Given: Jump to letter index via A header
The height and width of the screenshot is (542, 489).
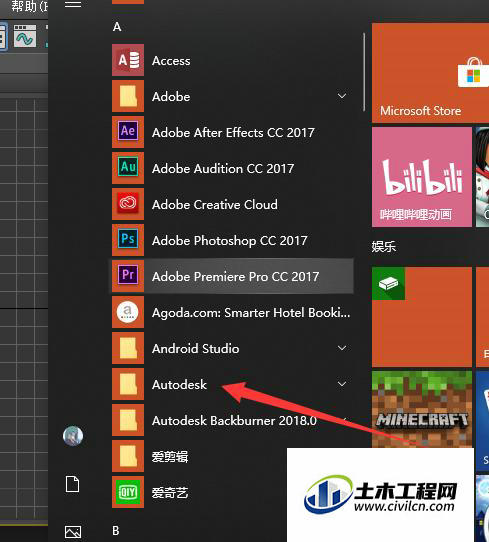Looking at the screenshot, I should [x=117, y=27].
